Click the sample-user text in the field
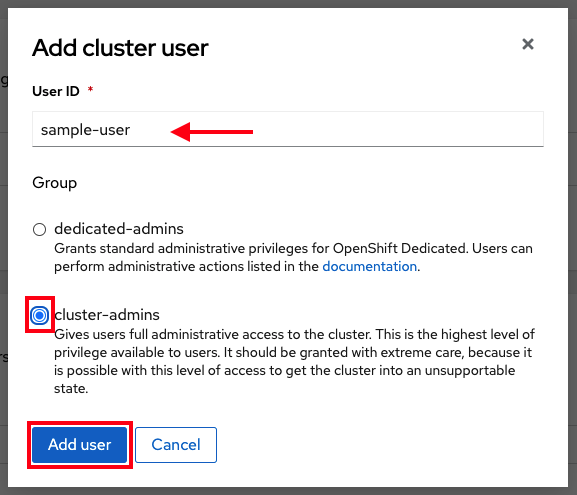 tap(85, 130)
